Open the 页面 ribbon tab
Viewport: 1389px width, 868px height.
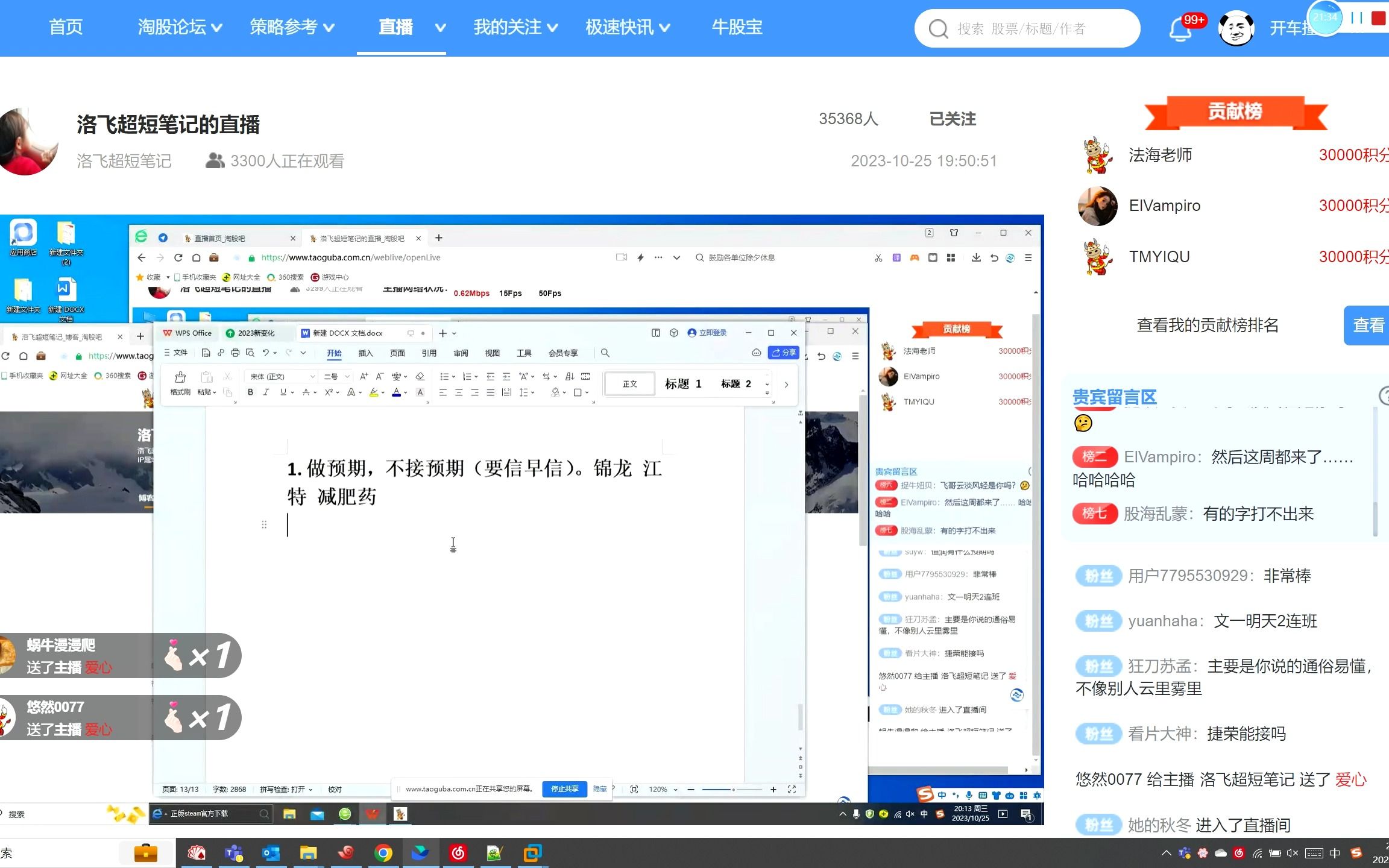click(x=397, y=353)
